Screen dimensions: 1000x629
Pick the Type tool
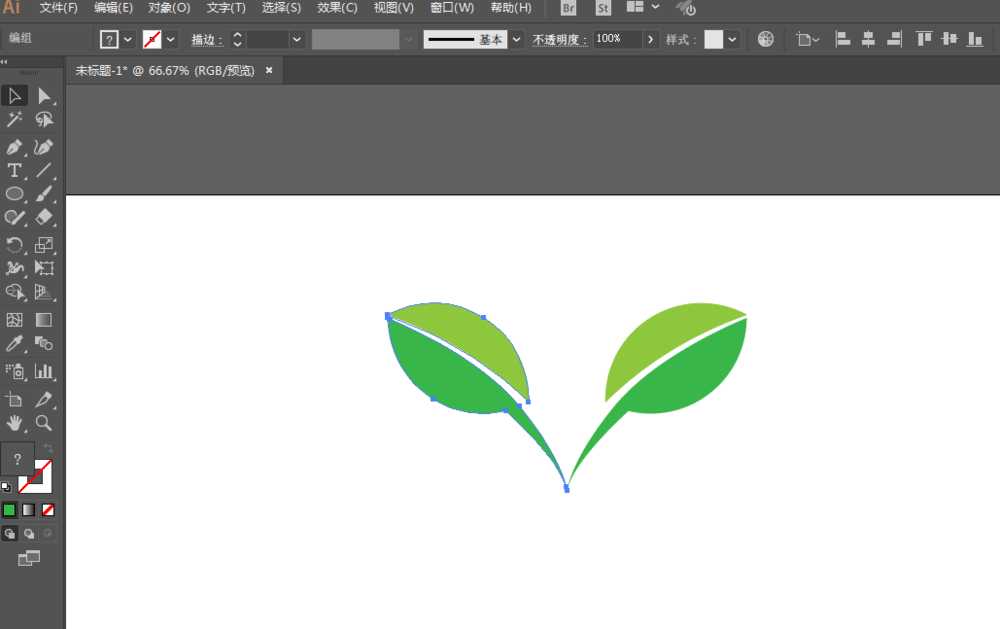14,170
